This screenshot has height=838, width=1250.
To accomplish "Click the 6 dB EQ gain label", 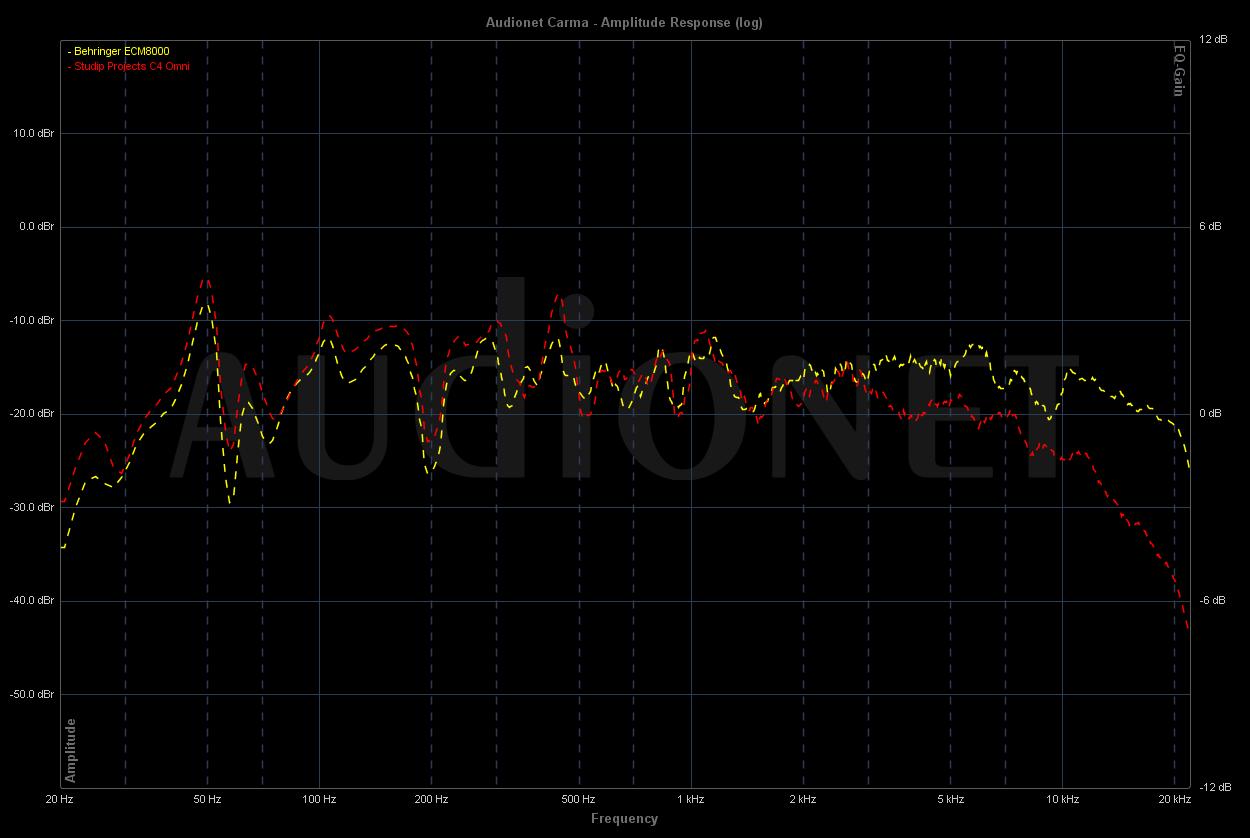I will point(1210,227).
